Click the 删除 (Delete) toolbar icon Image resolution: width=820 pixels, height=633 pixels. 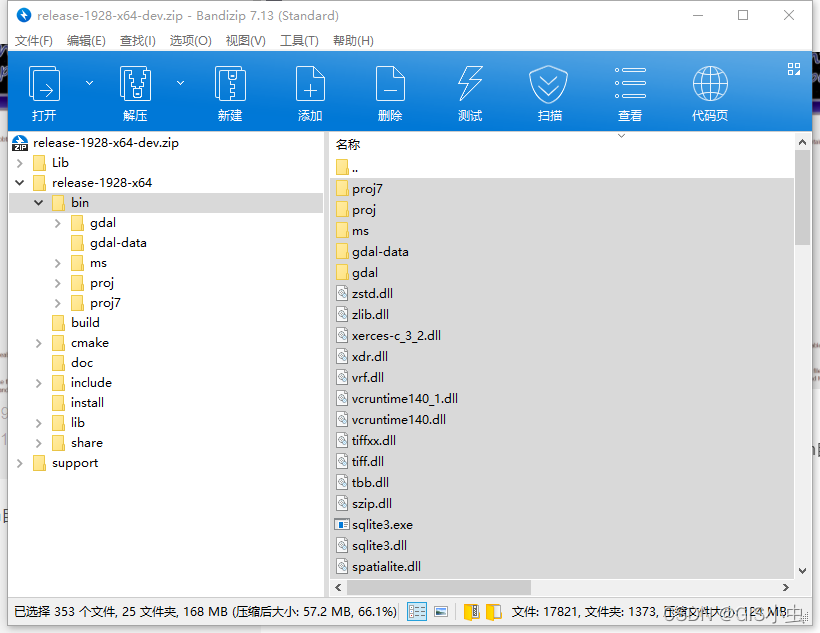click(x=390, y=84)
